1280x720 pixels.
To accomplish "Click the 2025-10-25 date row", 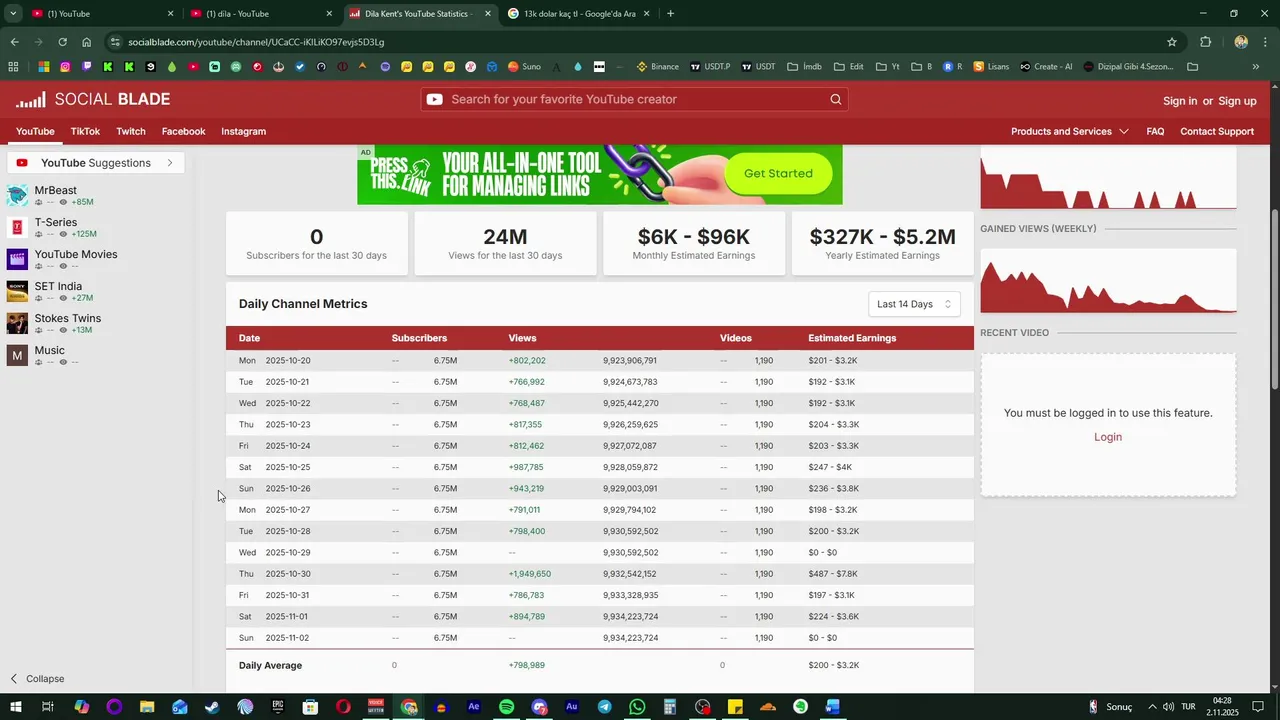I will coord(599,467).
